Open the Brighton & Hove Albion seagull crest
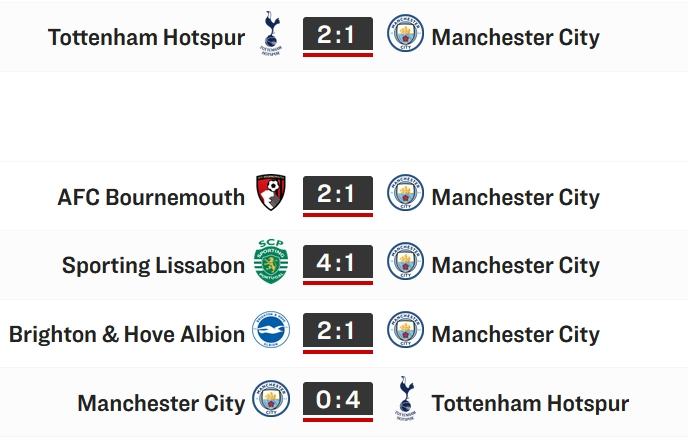The height and width of the screenshot is (447, 688). (x=271, y=329)
